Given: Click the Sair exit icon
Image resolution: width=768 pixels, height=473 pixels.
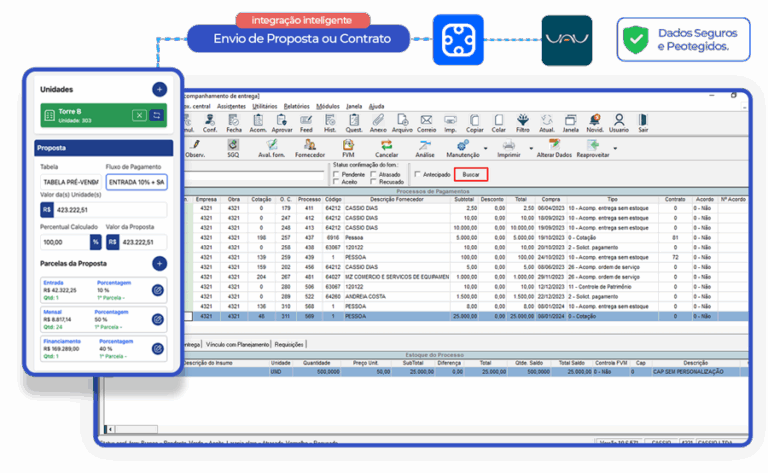Looking at the screenshot, I should coord(643,121).
